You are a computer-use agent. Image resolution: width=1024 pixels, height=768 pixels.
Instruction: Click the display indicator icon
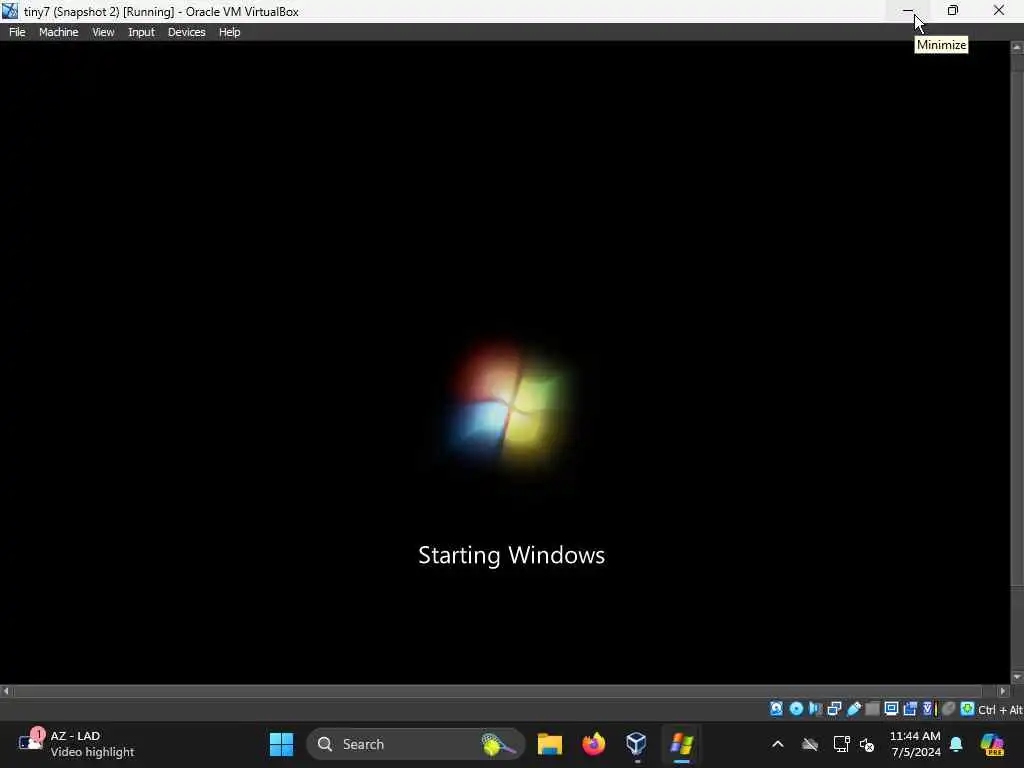[891, 709]
